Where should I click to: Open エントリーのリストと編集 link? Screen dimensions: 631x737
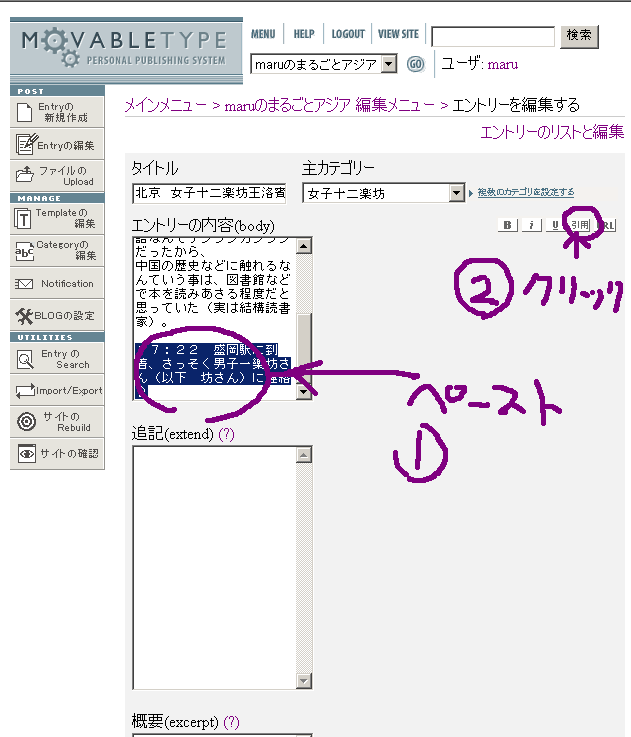coord(552,132)
